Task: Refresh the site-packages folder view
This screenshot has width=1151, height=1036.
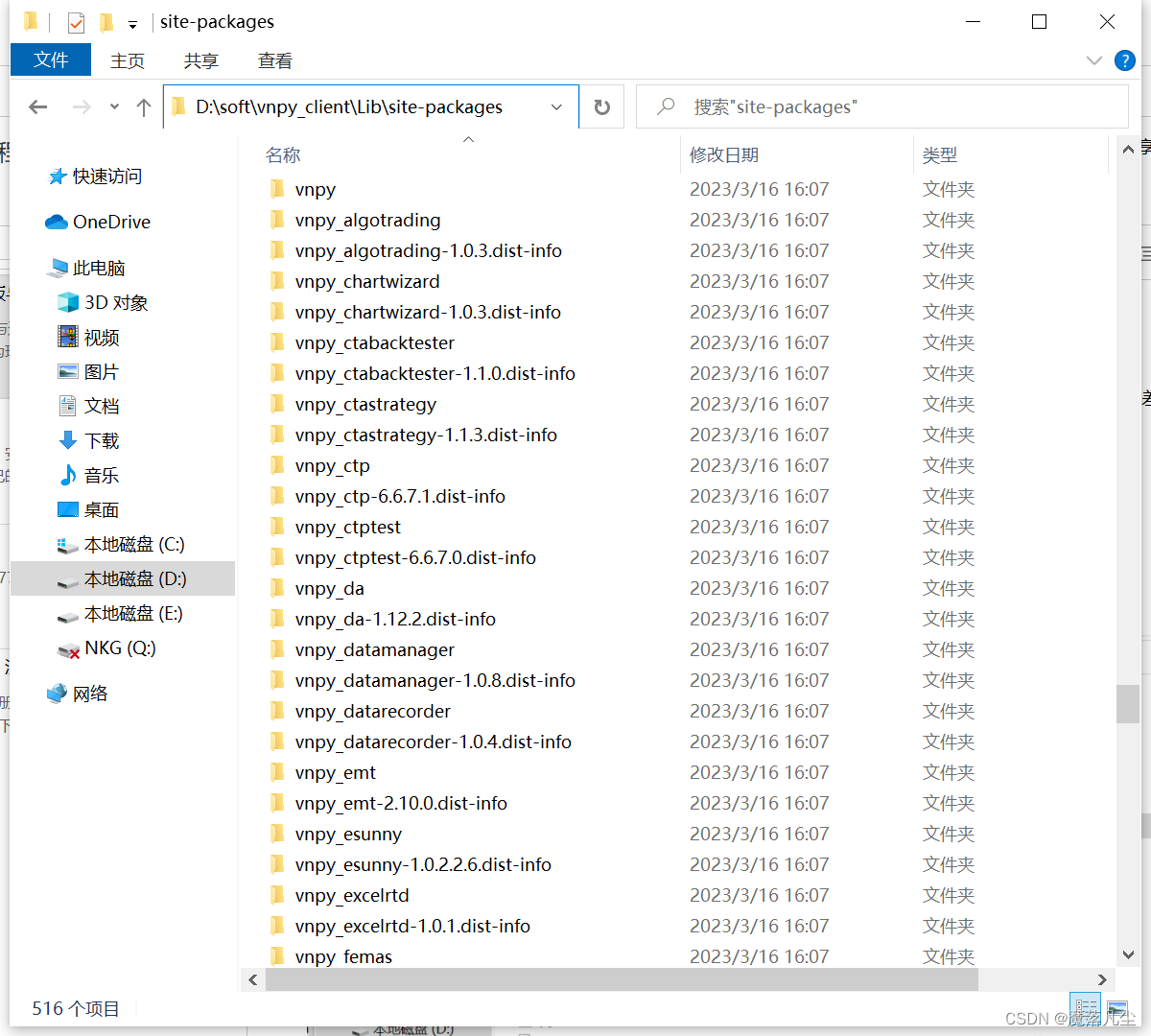Action: [602, 107]
